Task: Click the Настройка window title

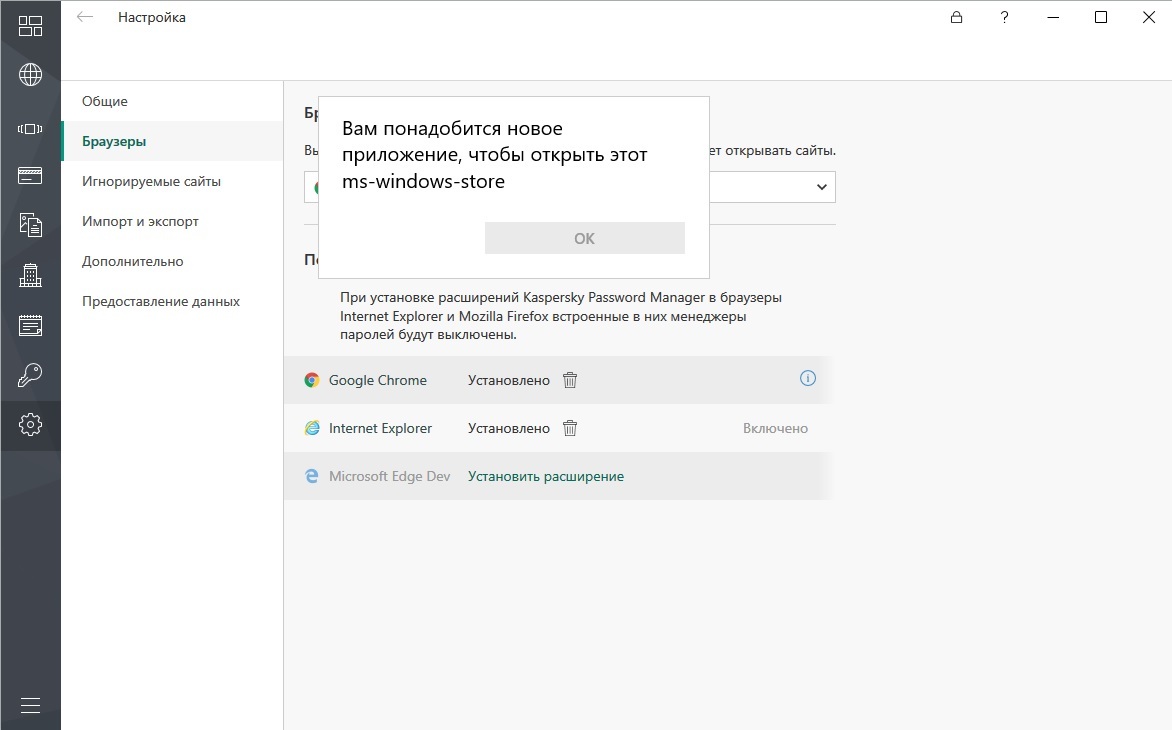Action: (x=152, y=17)
